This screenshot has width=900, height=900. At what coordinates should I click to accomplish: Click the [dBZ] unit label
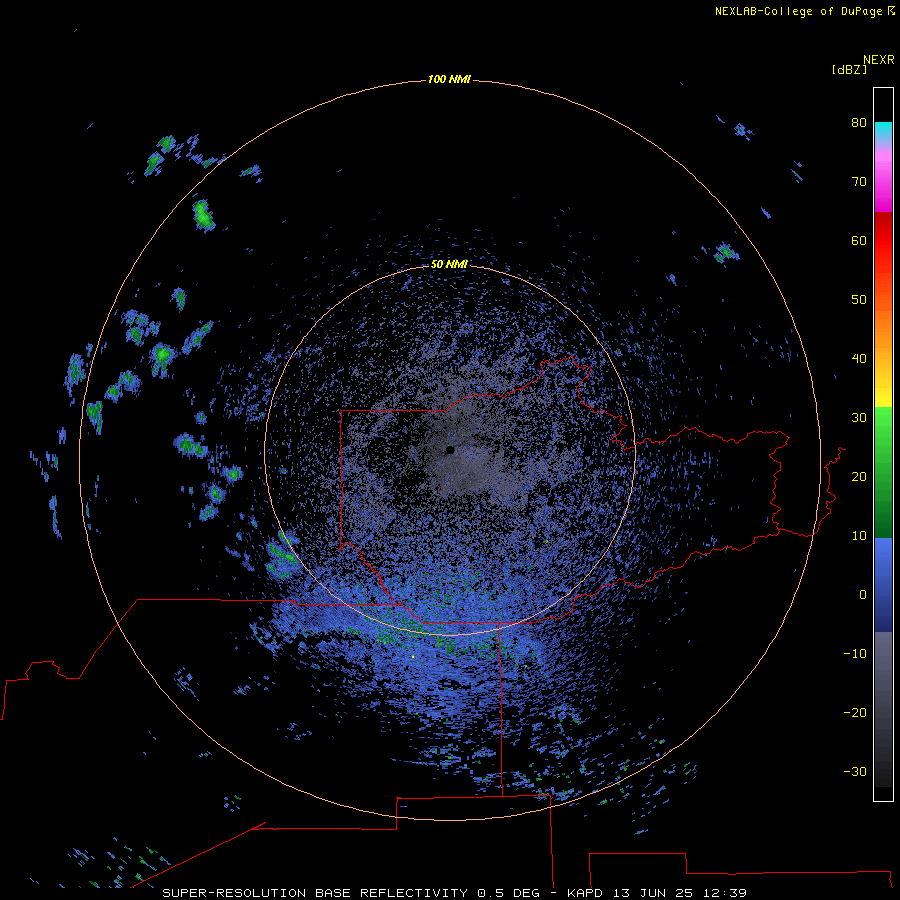tap(849, 70)
